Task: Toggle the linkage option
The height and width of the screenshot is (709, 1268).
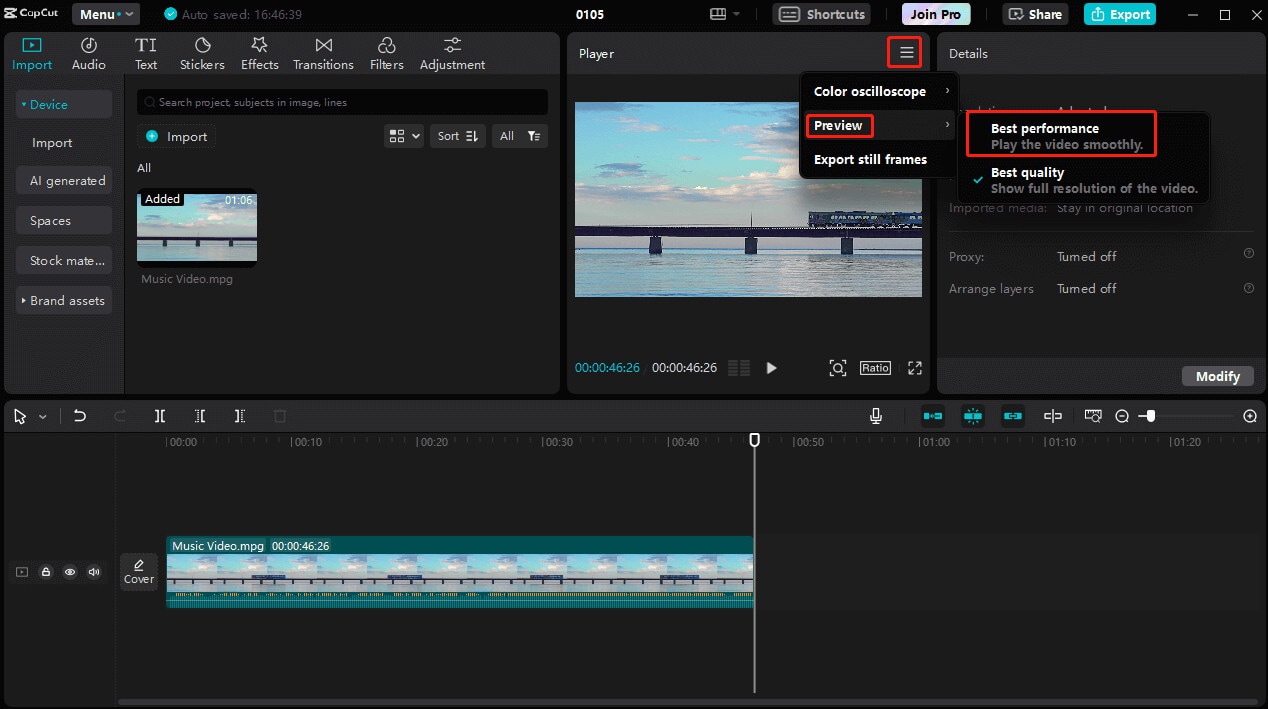Action: point(1013,416)
